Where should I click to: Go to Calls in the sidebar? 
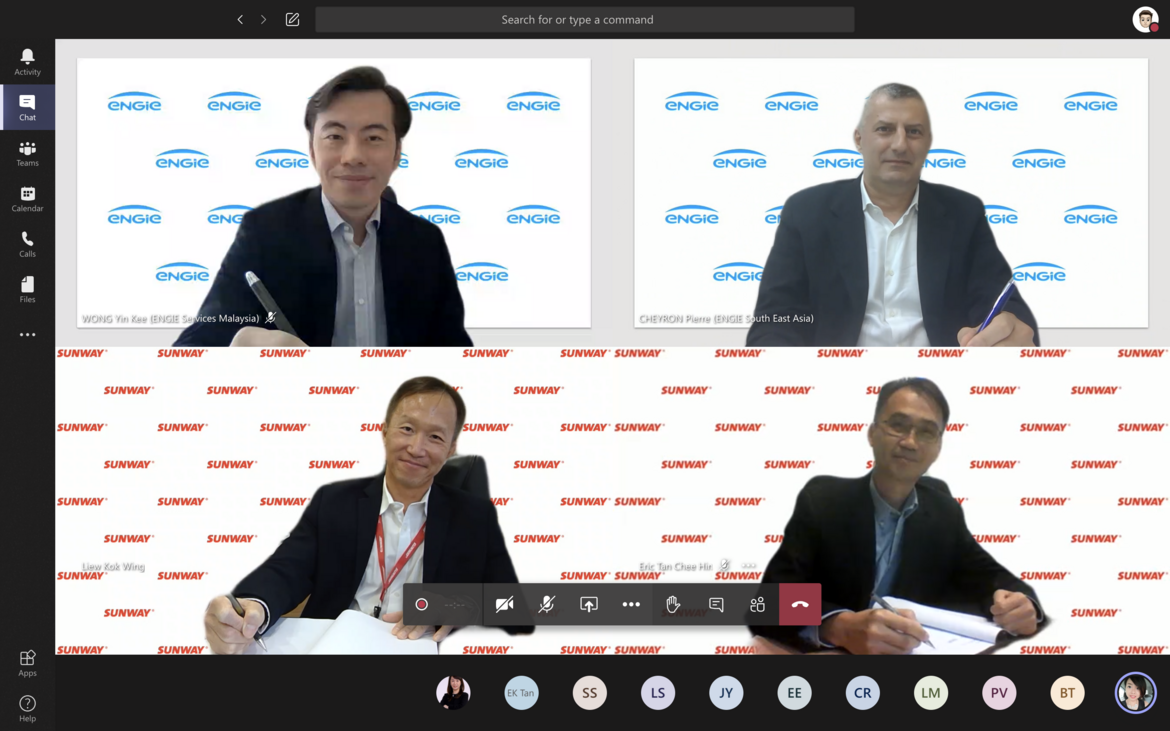pos(27,244)
